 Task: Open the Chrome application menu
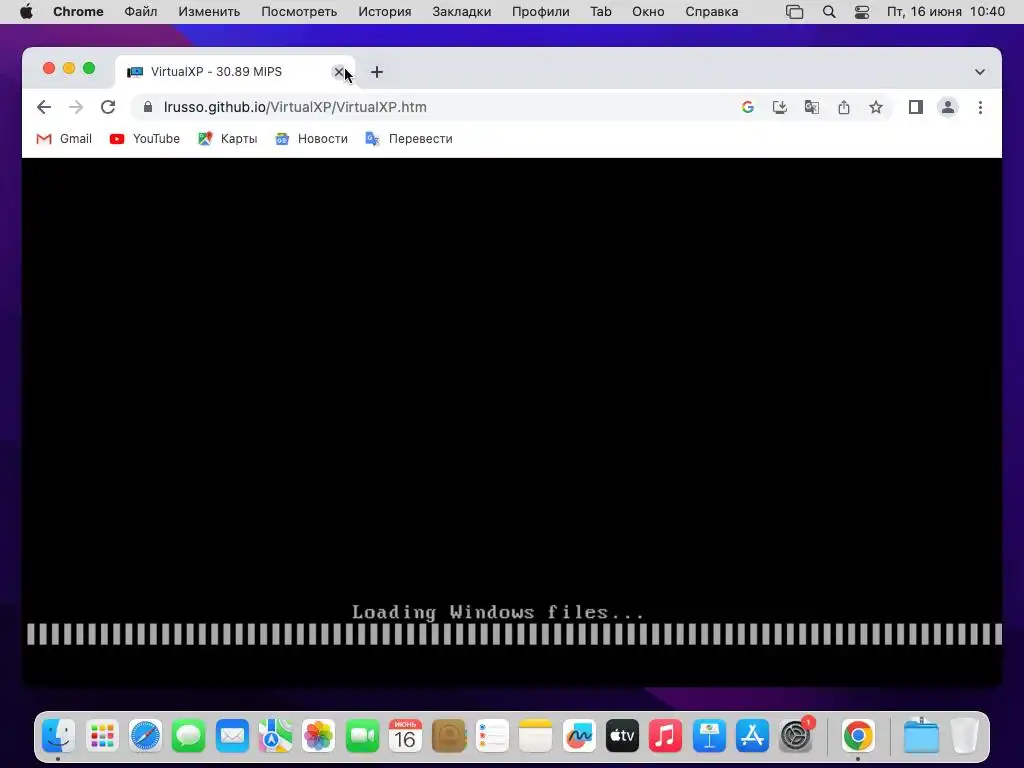tap(78, 12)
